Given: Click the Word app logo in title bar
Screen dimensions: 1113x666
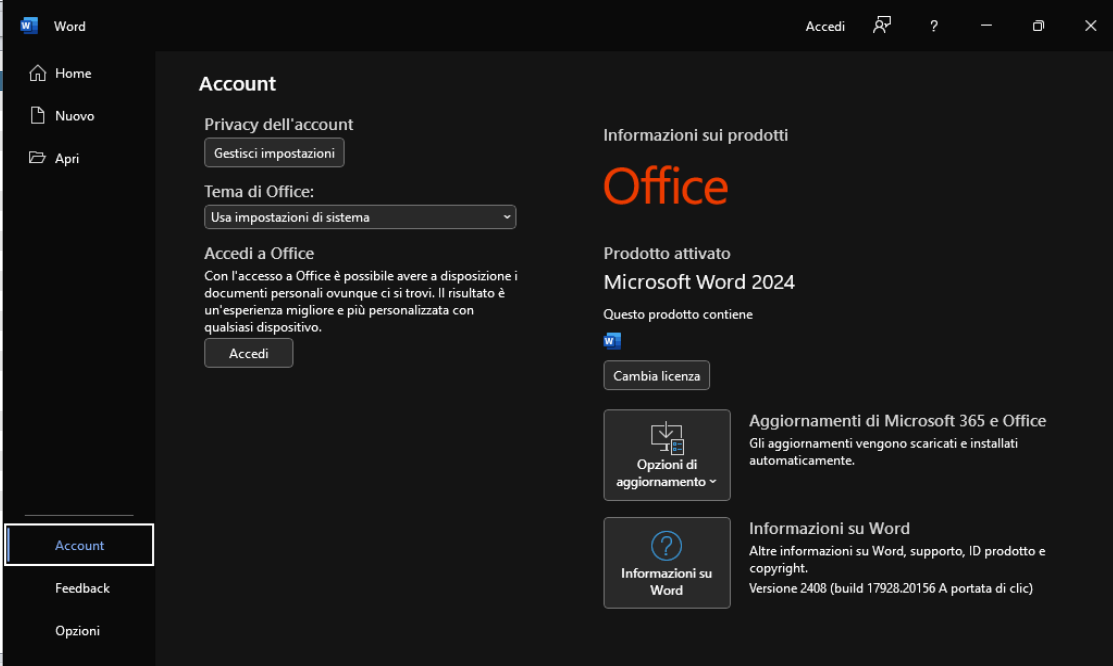Looking at the screenshot, I should click(x=28, y=26).
